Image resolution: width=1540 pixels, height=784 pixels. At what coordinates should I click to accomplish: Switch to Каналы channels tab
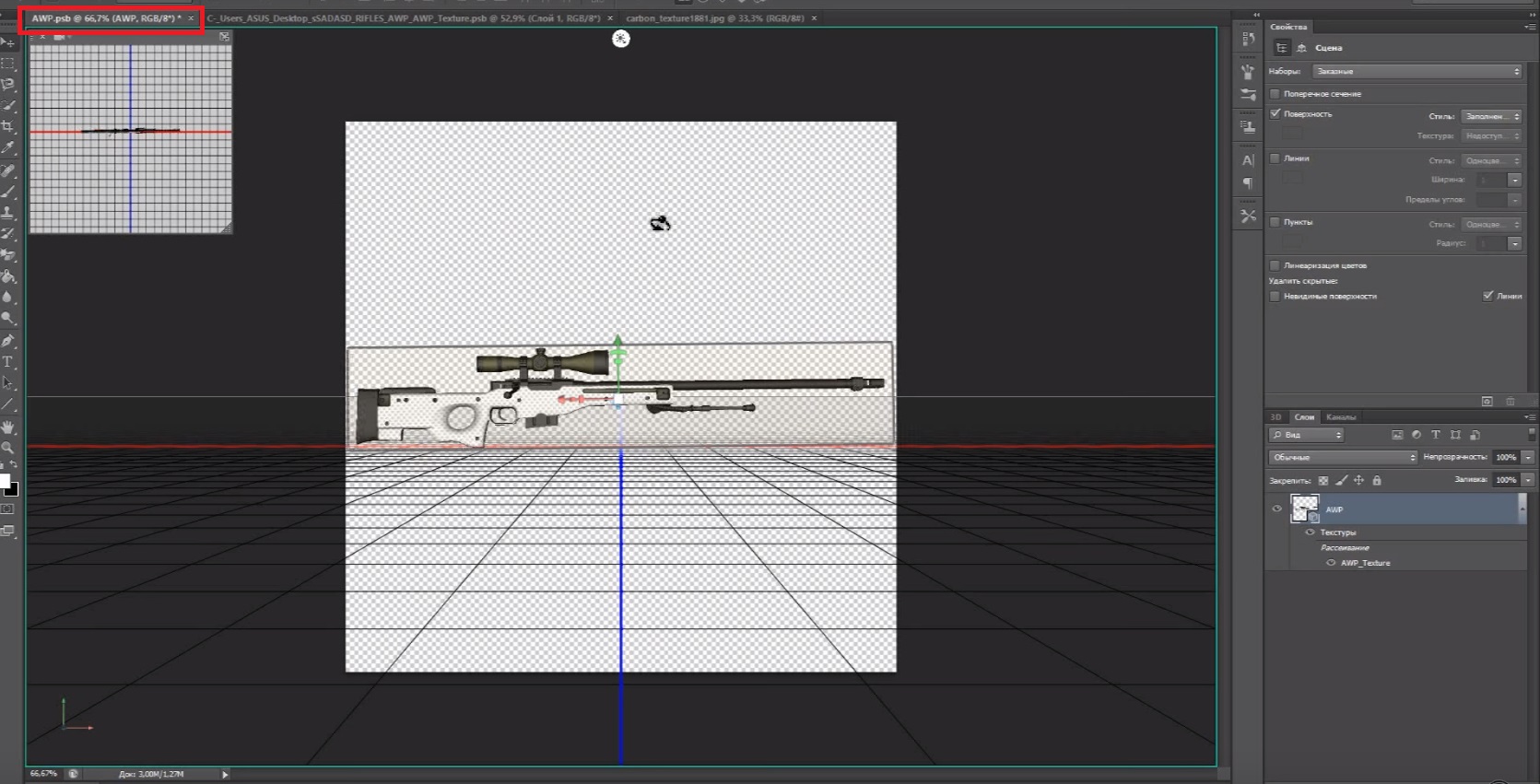(x=1341, y=417)
